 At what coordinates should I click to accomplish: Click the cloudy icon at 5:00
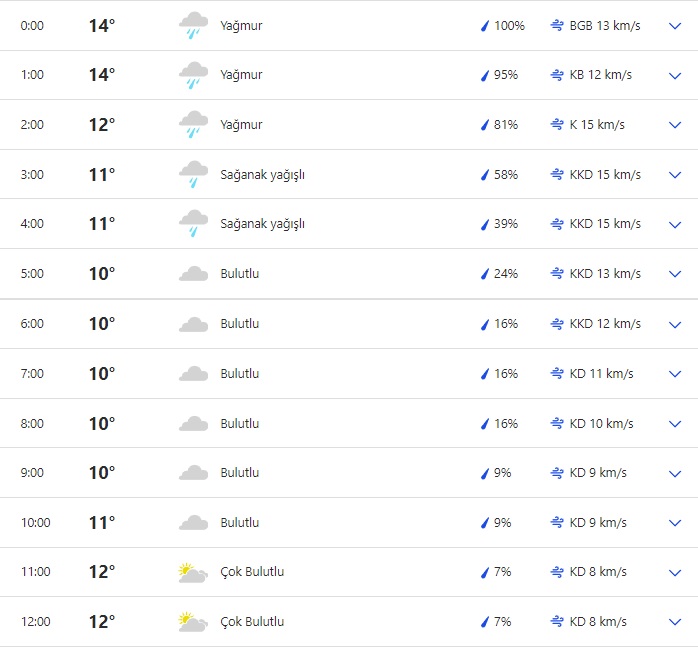(192, 274)
